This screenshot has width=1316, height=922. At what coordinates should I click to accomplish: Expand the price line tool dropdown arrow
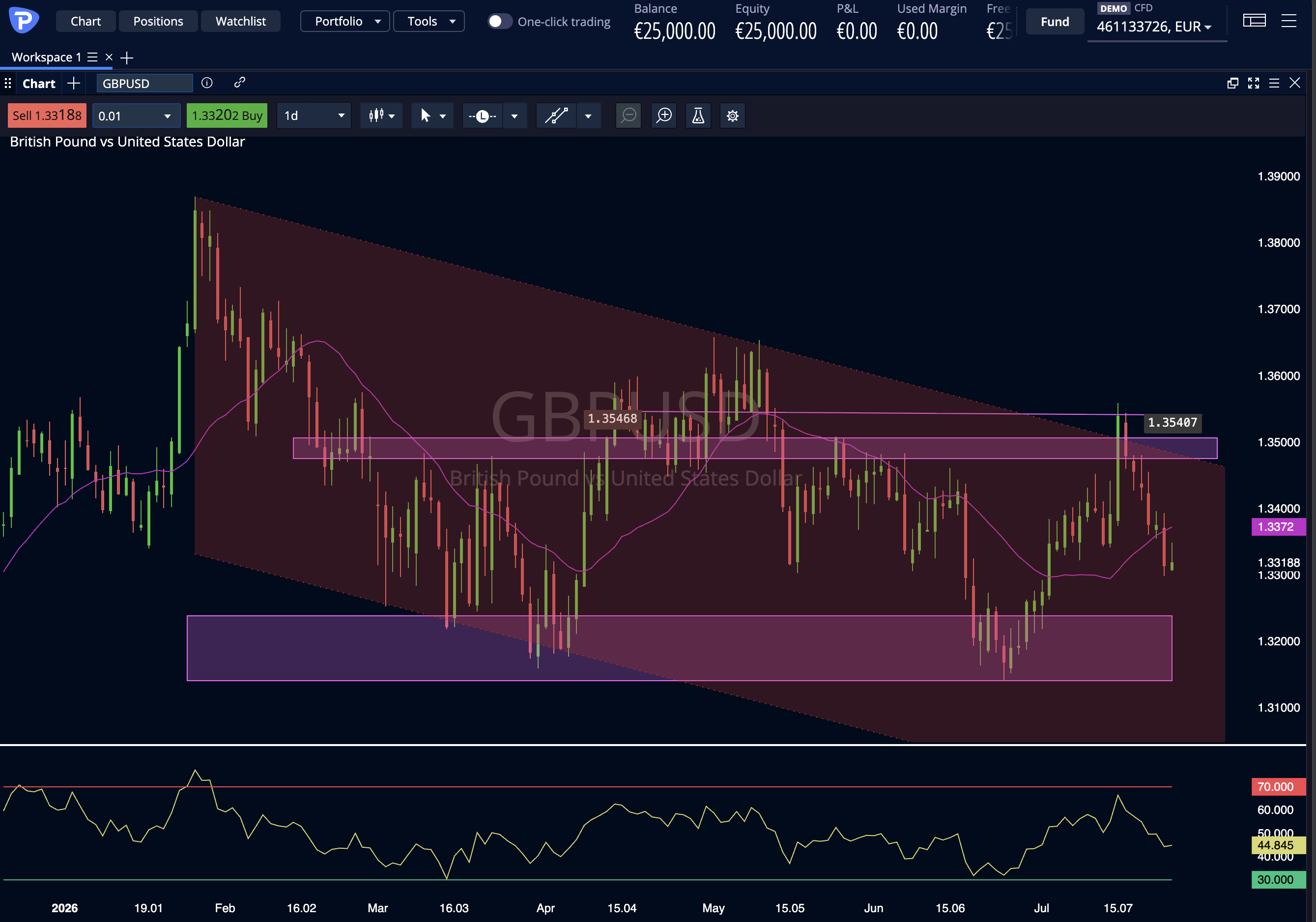tap(515, 116)
